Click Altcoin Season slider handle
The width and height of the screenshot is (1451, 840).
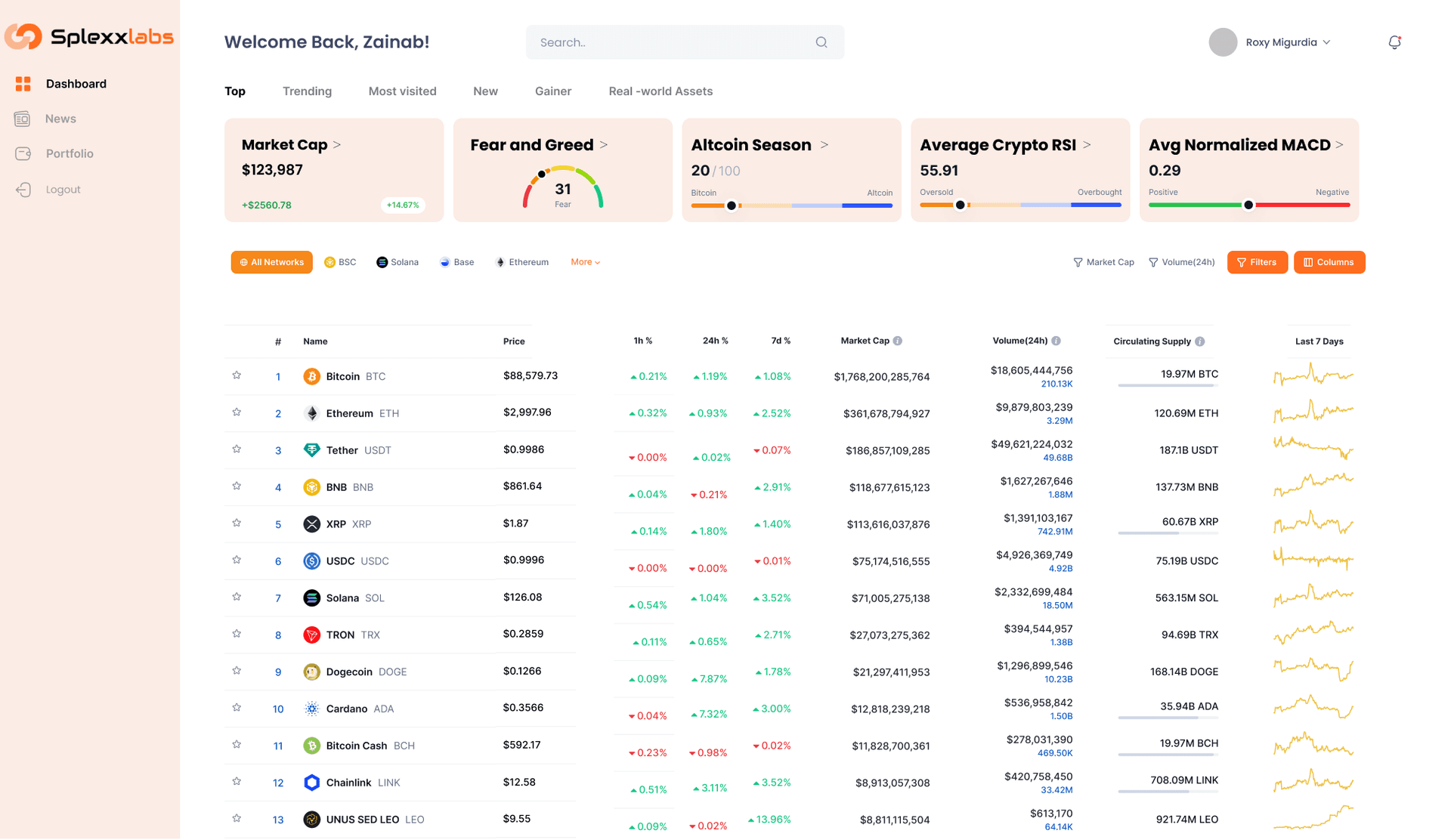(731, 205)
